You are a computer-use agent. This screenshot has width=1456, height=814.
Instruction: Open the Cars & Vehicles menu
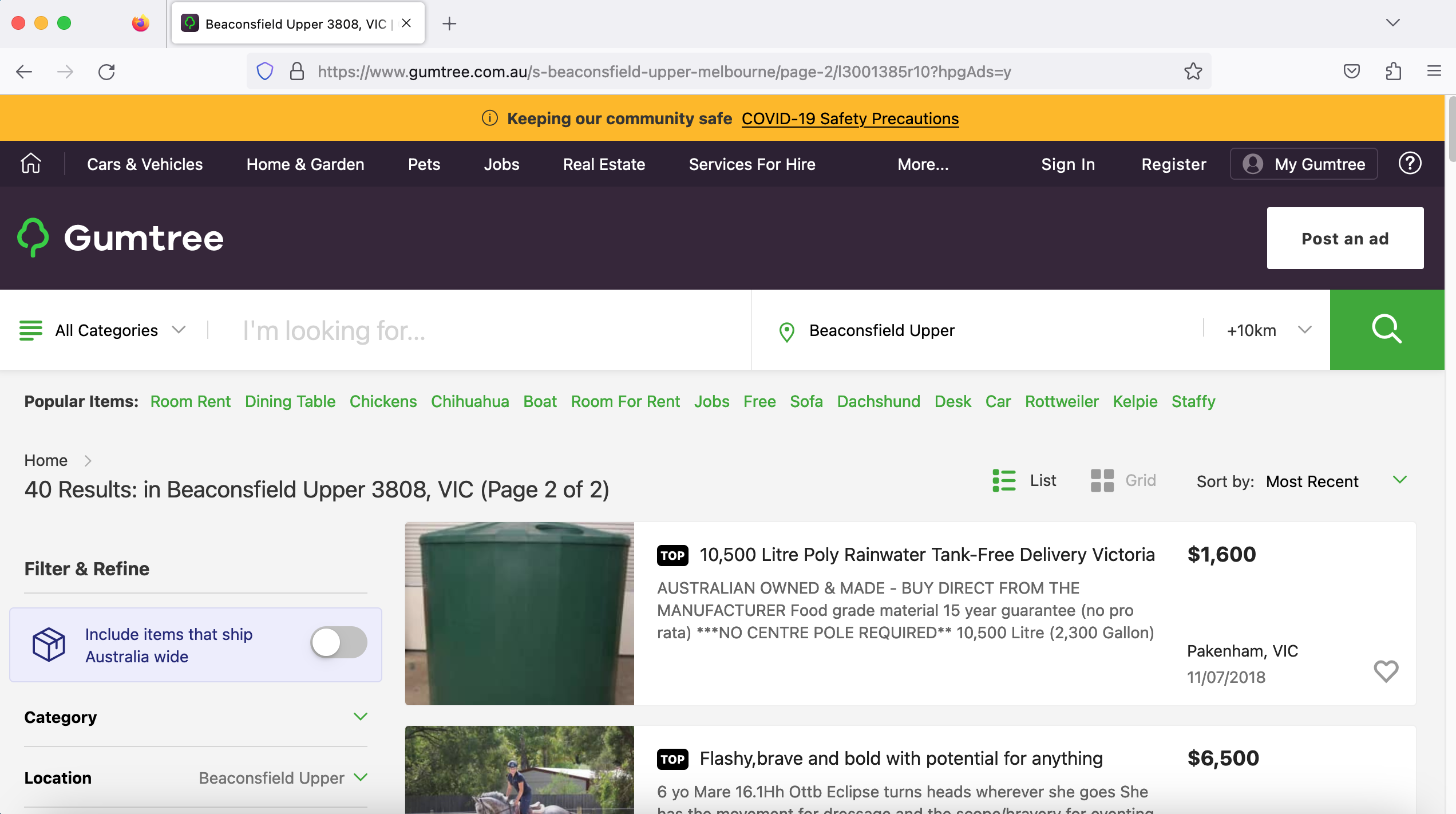pos(145,164)
